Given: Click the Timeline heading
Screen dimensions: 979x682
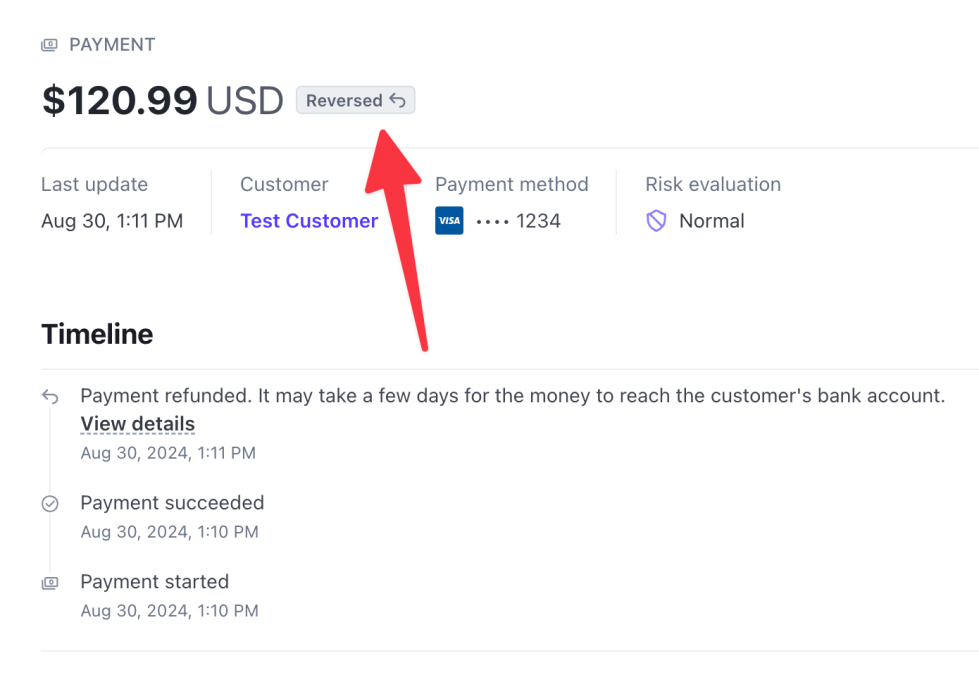Looking at the screenshot, I should pyautogui.click(x=97, y=334).
